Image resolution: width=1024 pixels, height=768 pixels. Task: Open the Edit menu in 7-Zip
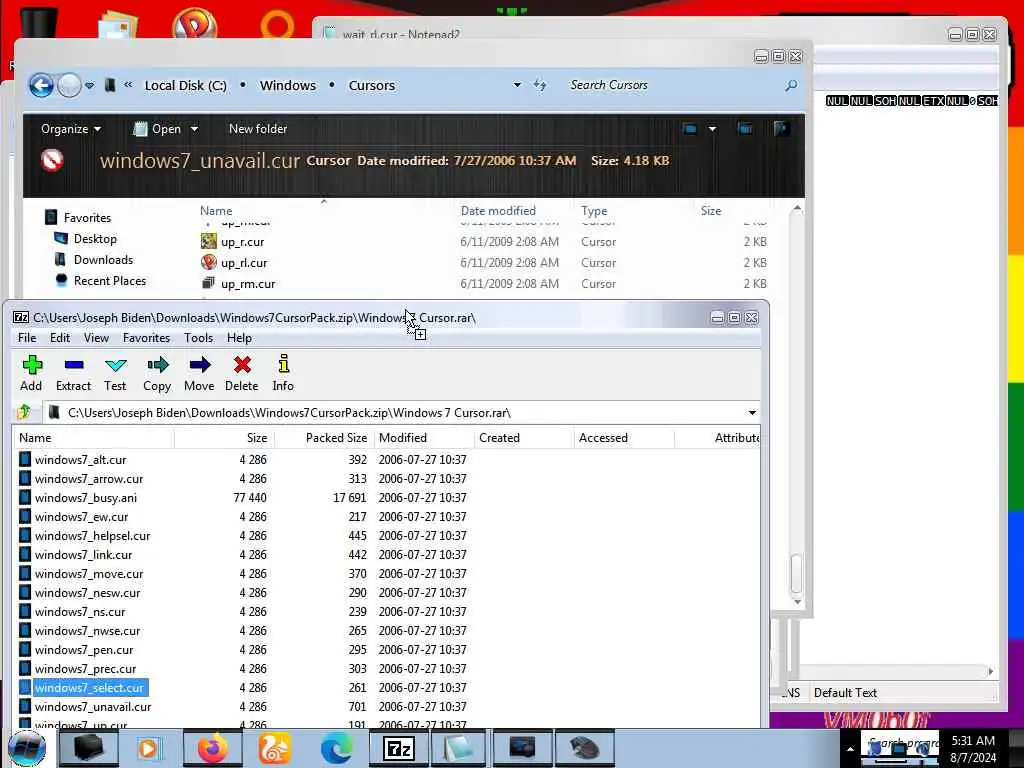tap(59, 338)
